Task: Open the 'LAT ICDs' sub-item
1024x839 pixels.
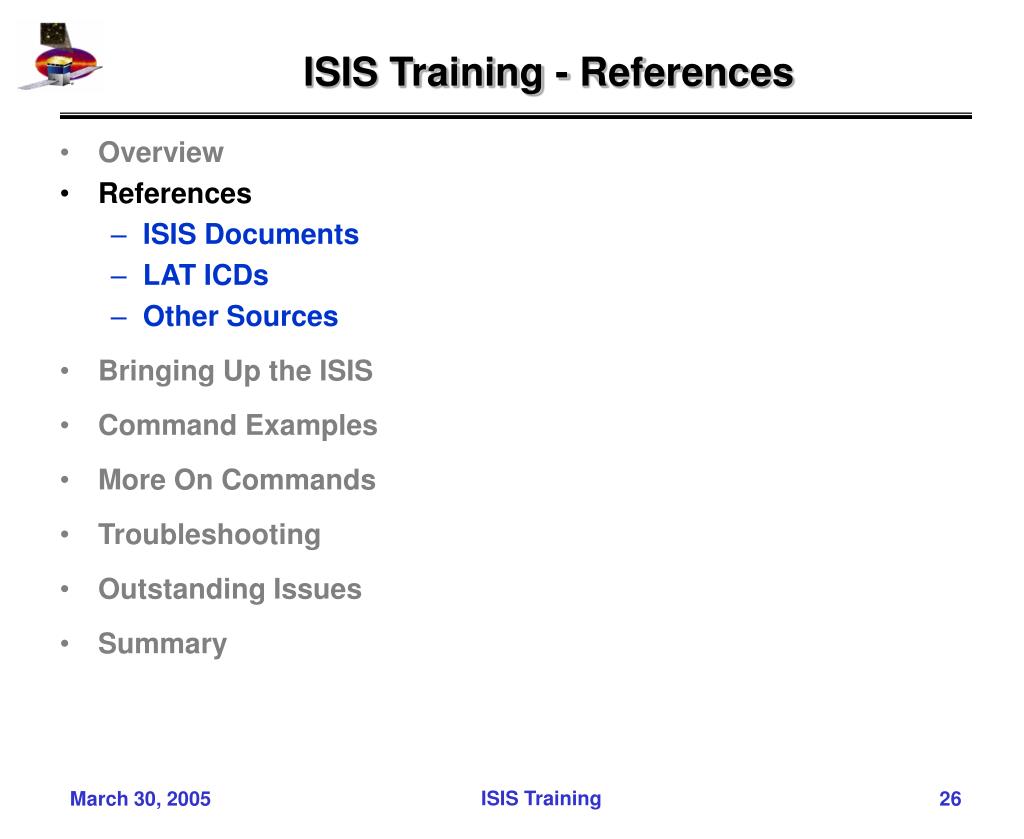Action: pos(206,275)
